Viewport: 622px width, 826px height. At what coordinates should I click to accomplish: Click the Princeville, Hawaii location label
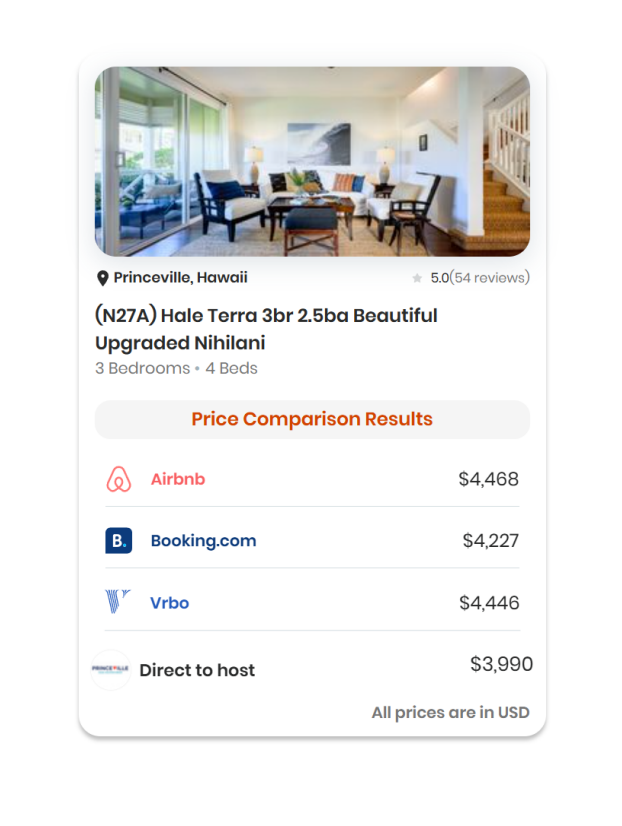pos(181,277)
